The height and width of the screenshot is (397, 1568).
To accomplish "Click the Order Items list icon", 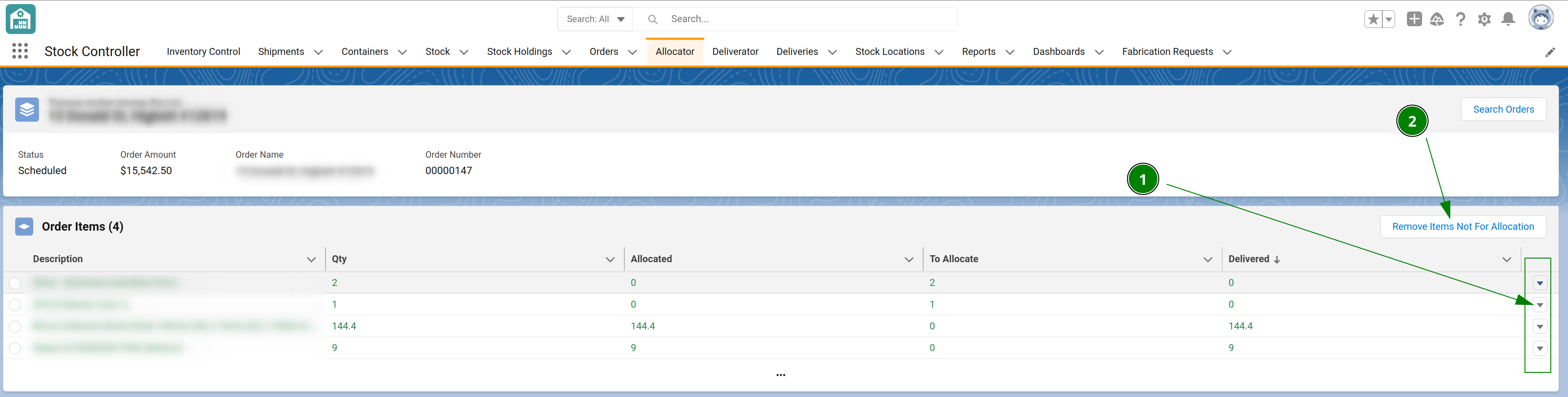I will pos(24,227).
